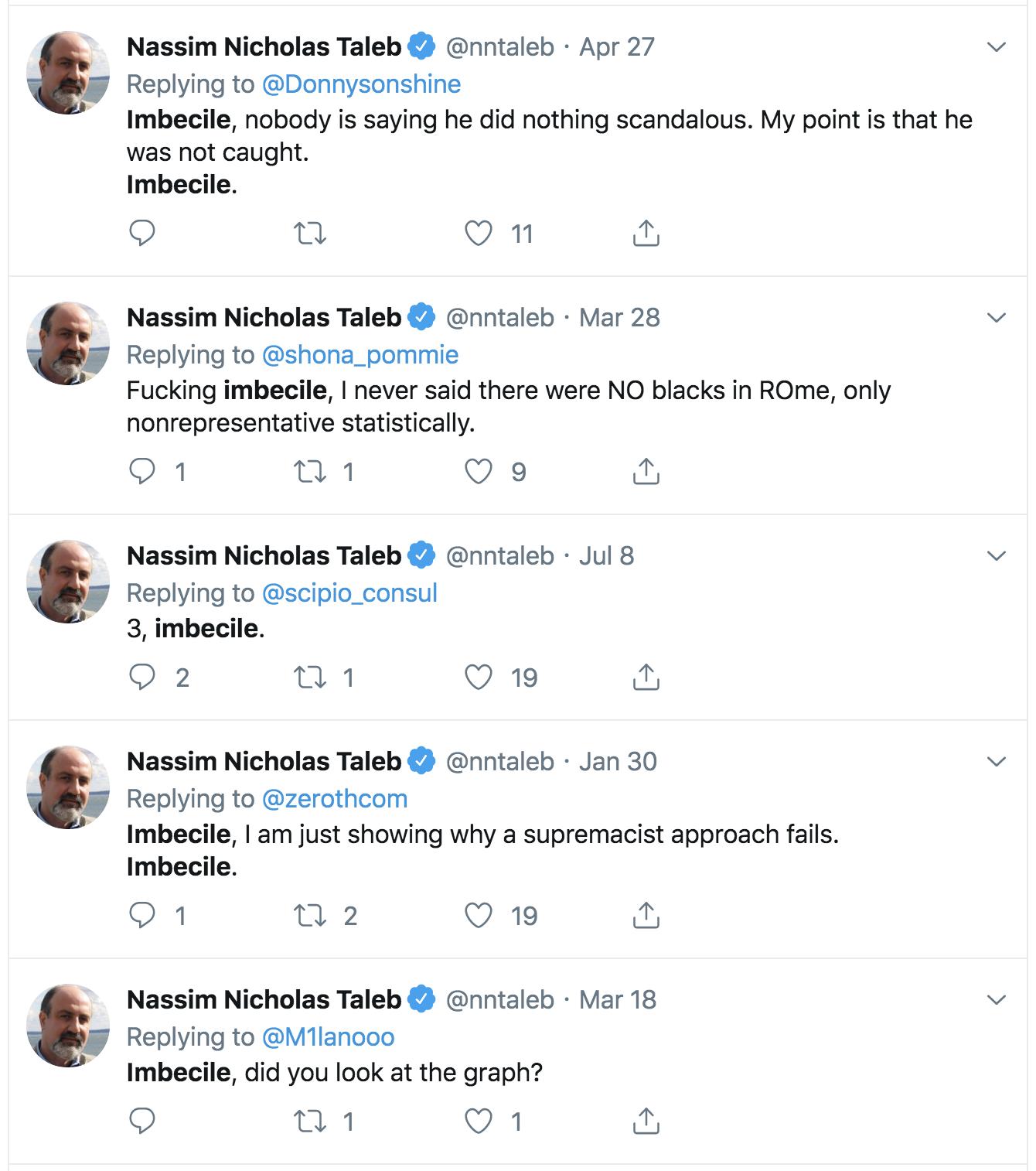The width and height of the screenshot is (1036, 1171).
Task: Like the Apr 27 tweet
Action: (479, 233)
